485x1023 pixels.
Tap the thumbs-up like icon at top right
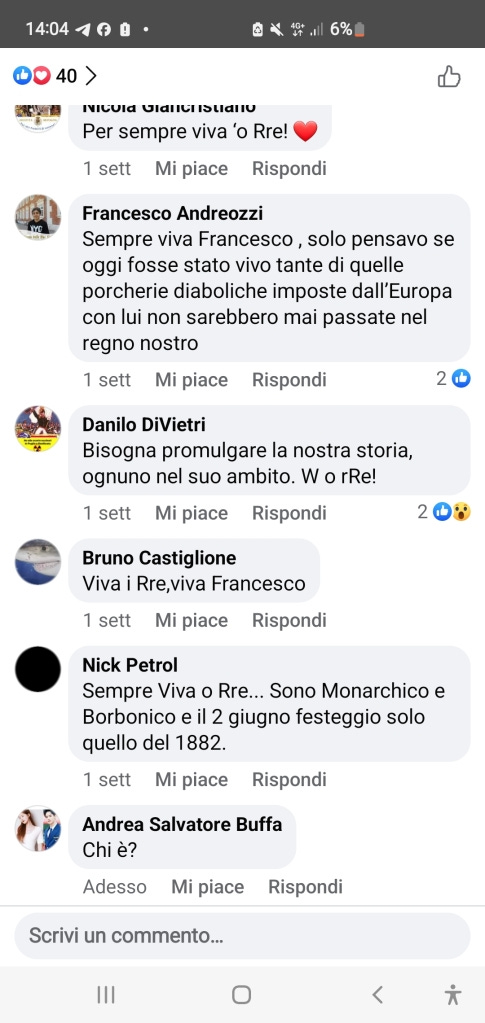(448, 76)
